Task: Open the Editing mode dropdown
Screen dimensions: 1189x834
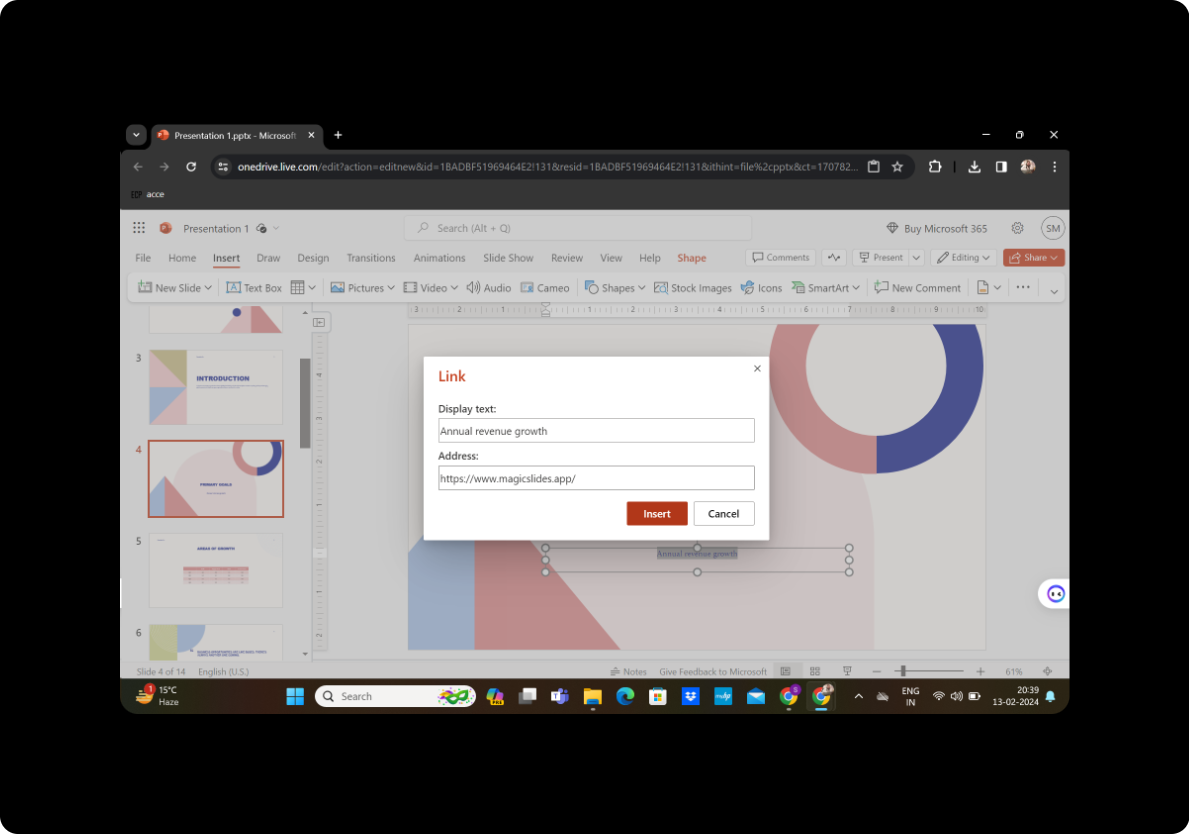Action: click(x=963, y=258)
